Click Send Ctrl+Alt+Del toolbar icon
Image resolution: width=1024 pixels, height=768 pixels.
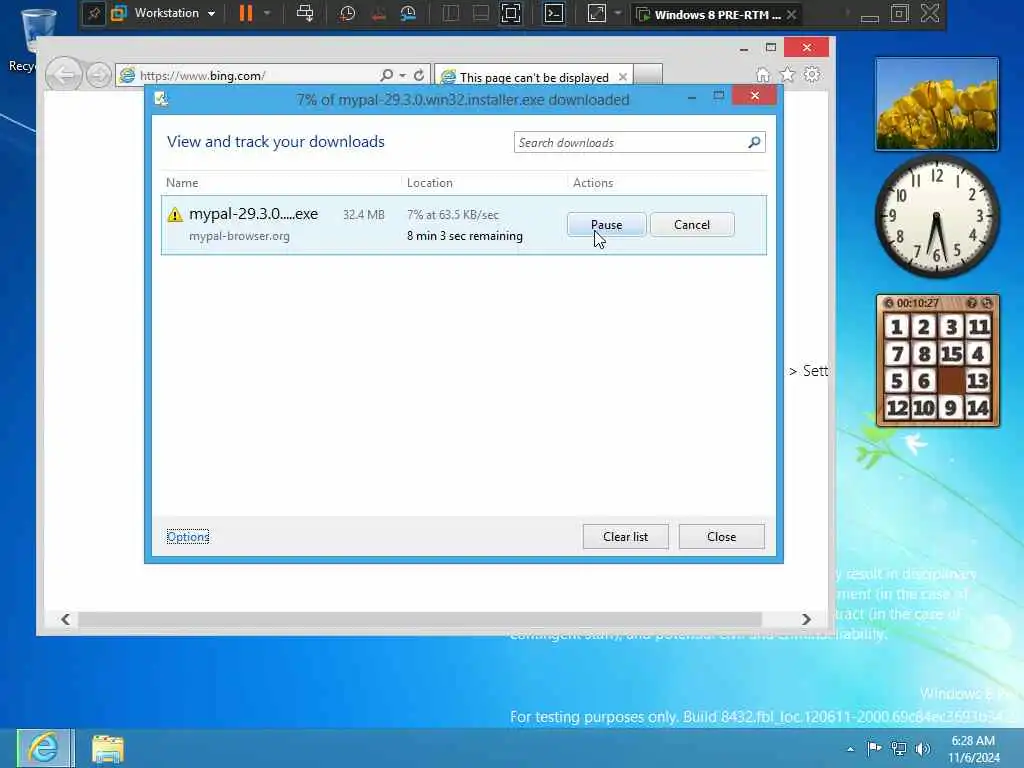304,13
